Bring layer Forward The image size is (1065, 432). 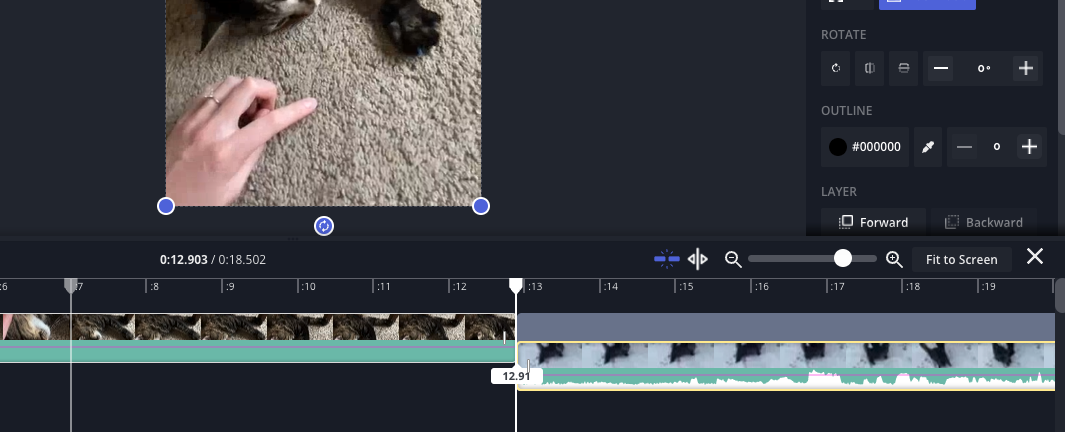(874, 222)
